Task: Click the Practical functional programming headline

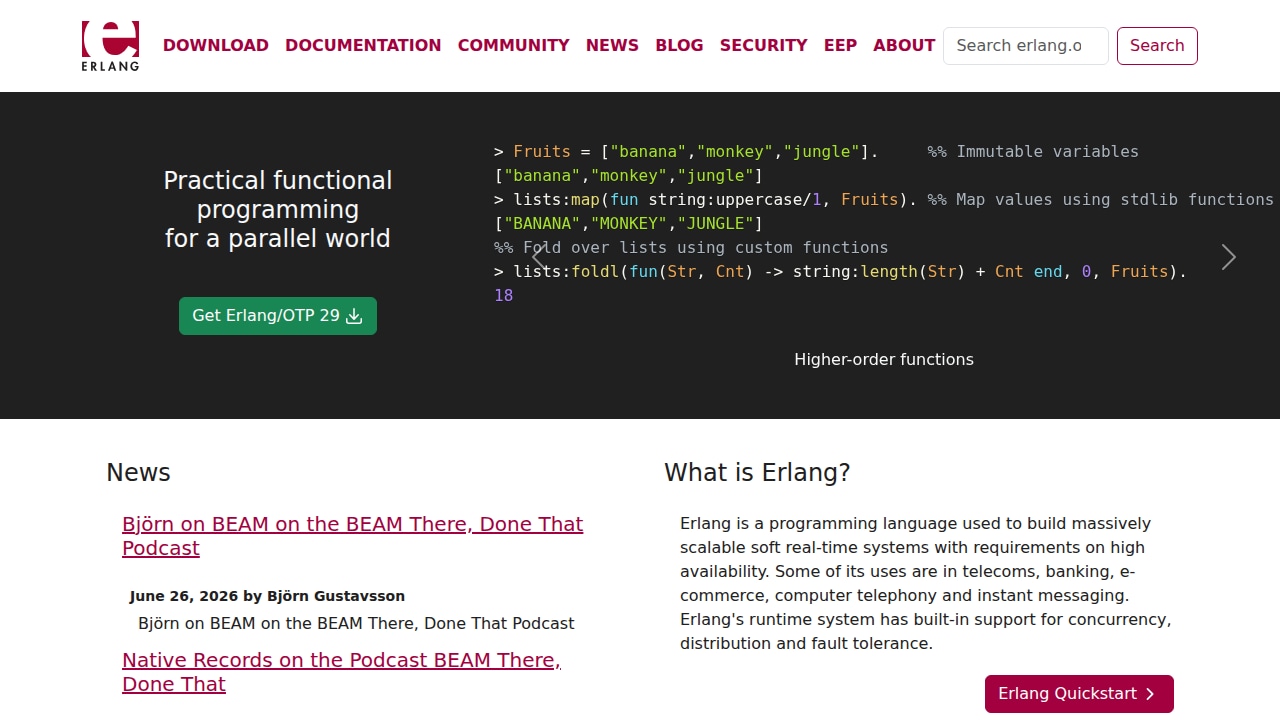Action: [x=278, y=209]
